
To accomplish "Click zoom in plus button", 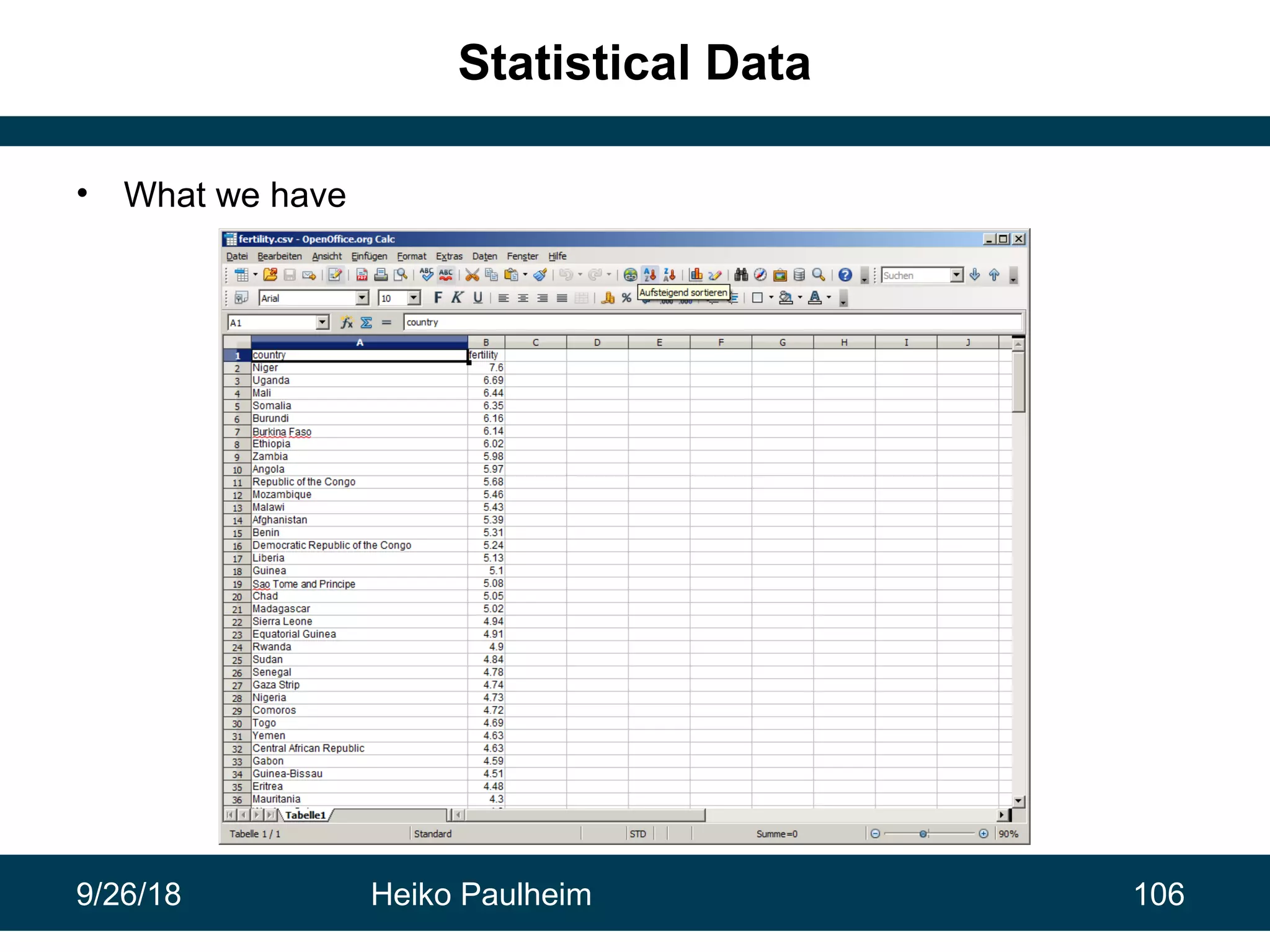I will [x=984, y=834].
